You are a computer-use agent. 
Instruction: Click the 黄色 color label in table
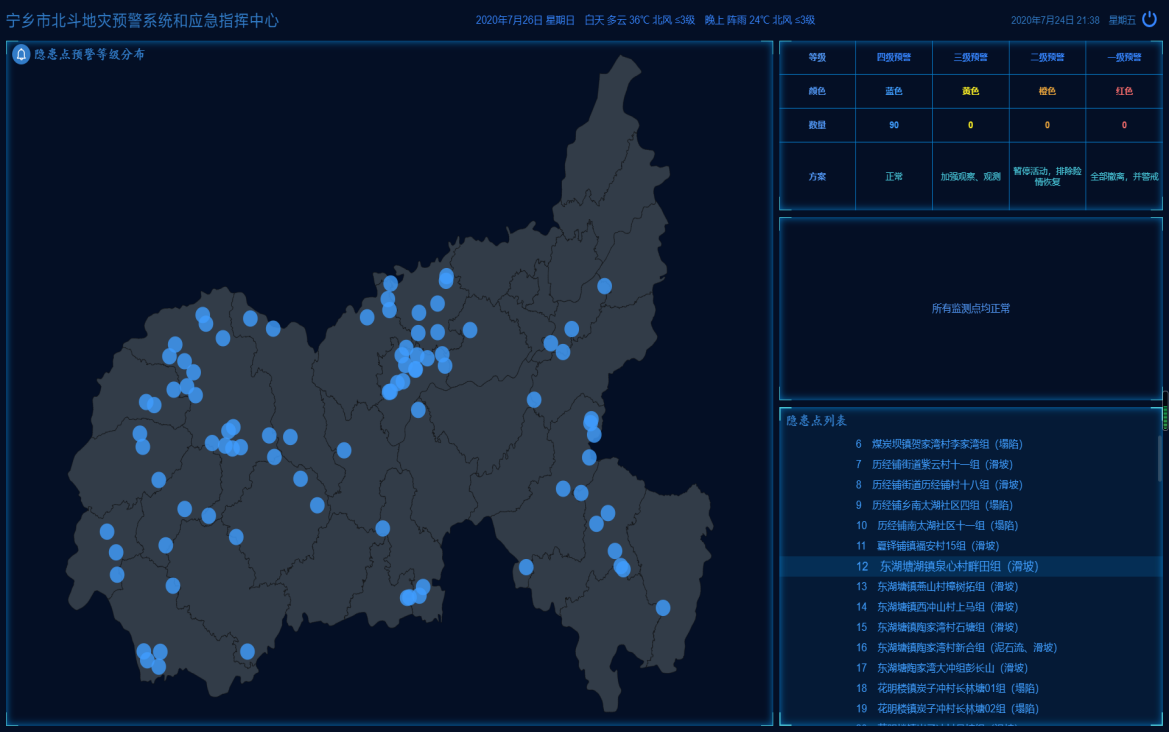coord(970,91)
